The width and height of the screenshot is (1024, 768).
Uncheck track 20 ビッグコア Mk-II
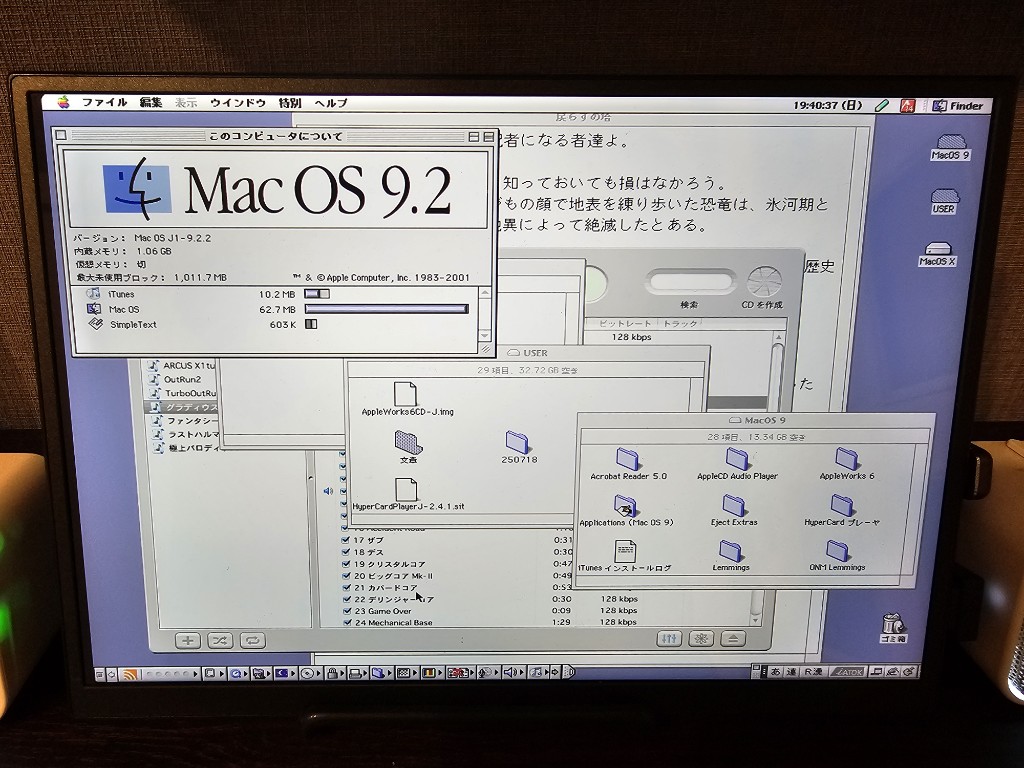(x=346, y=575)
